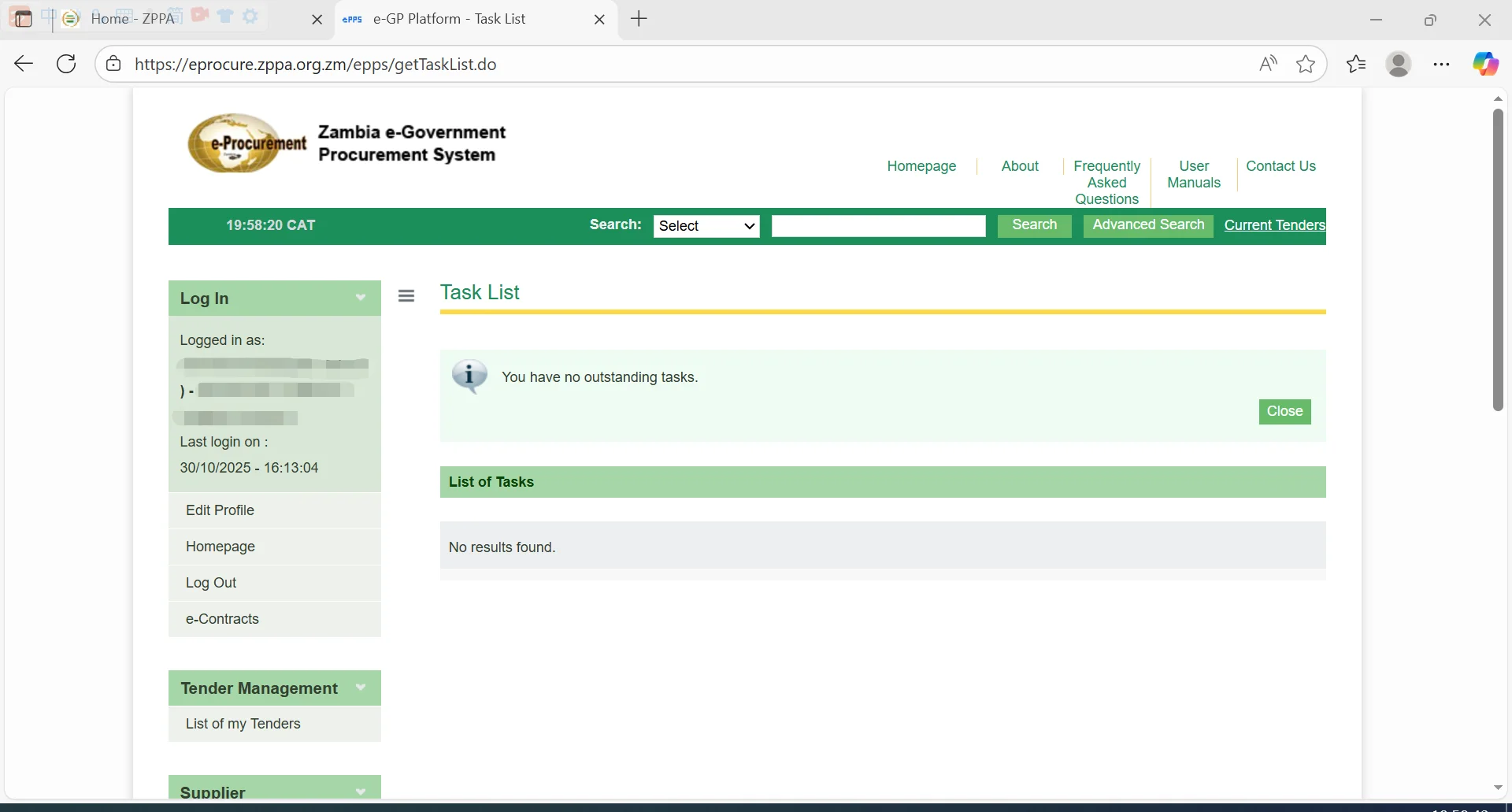Viewport: 1512px width, 812px height.
Task: Go to Homepage from the sidebar menu
Action: [275, 547]
